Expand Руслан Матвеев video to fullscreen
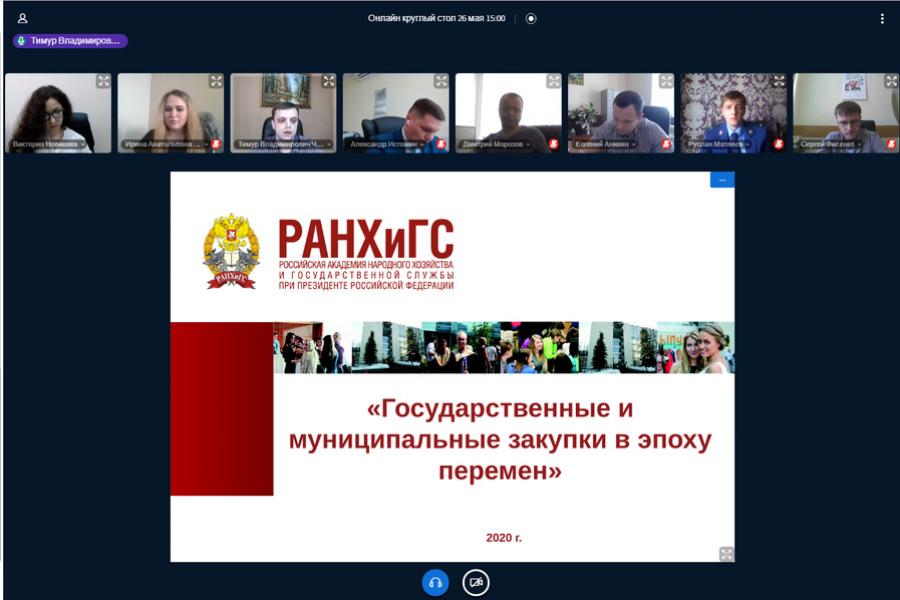The width and height of the screenshot is (900, 600). point(778,81)
